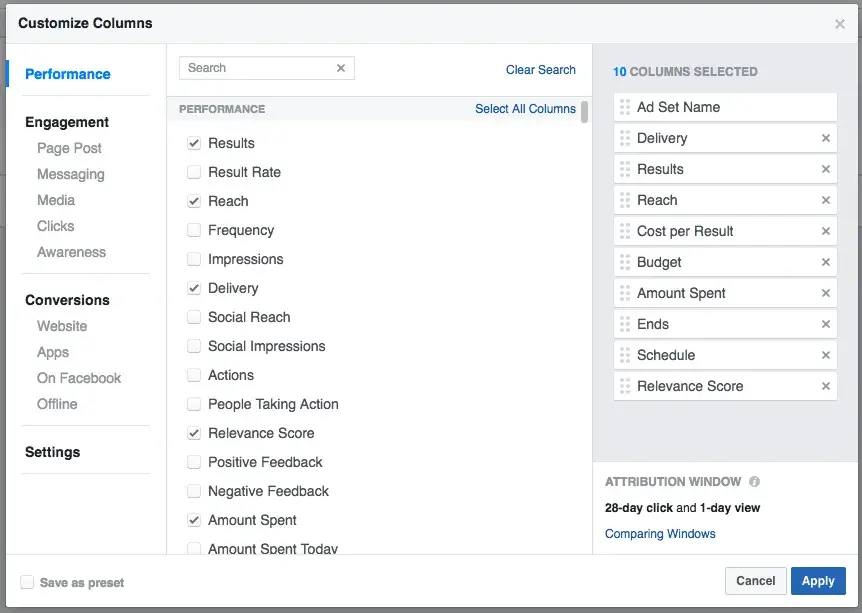Click the info icon next to Attribution Window
The width and height of the screenshot is (862, 613).
(x=755, y=482)
